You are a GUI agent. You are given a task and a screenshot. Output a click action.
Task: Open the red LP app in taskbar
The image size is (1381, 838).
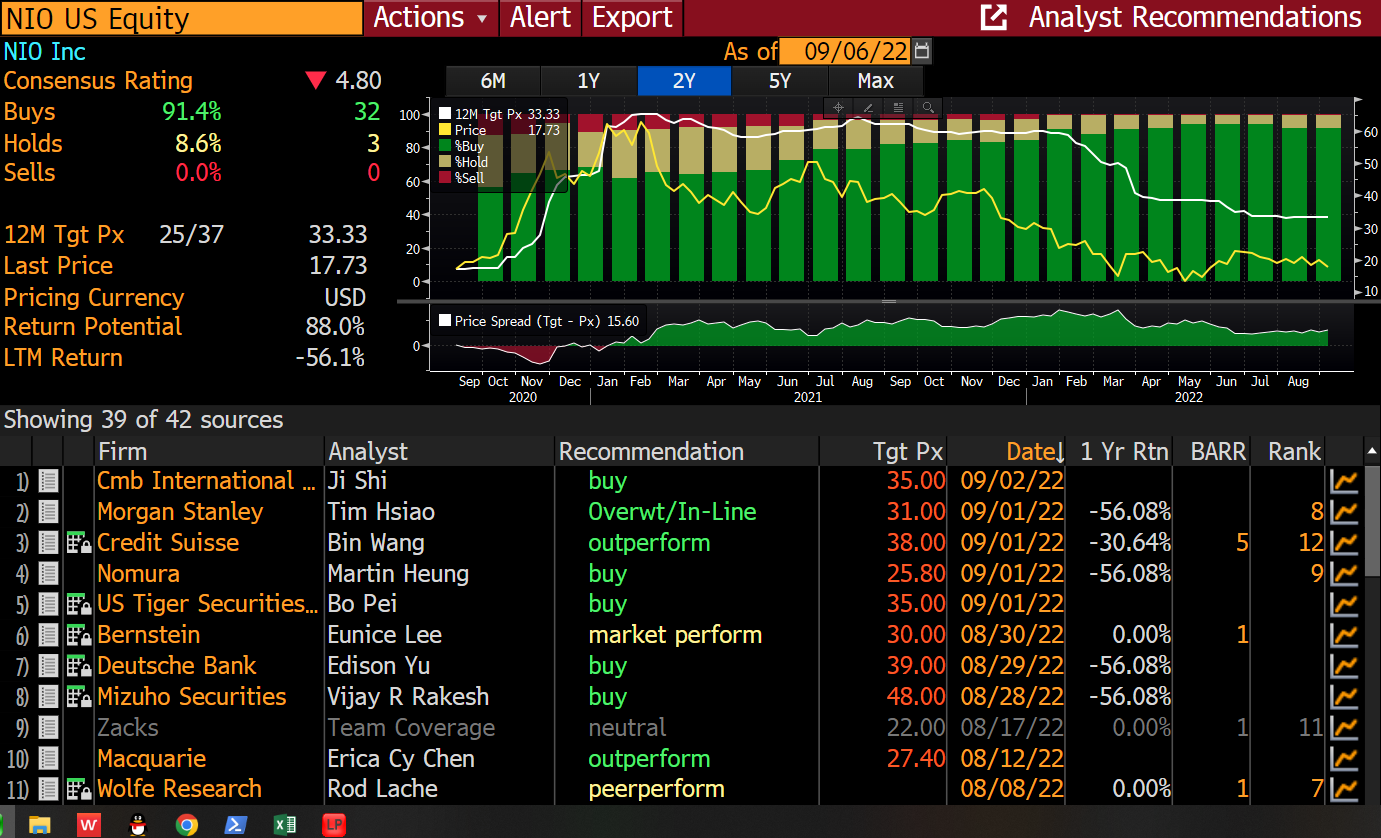(x=334, y=825)
